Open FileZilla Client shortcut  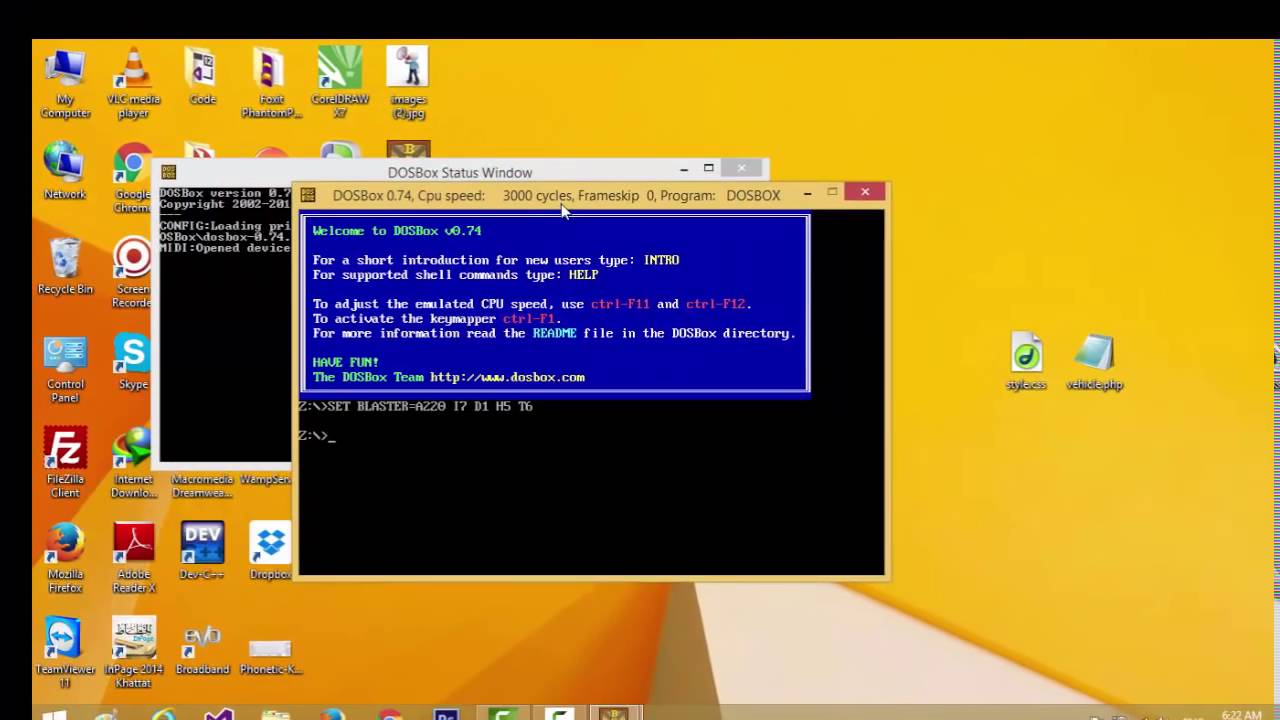[x=65, y=463]
